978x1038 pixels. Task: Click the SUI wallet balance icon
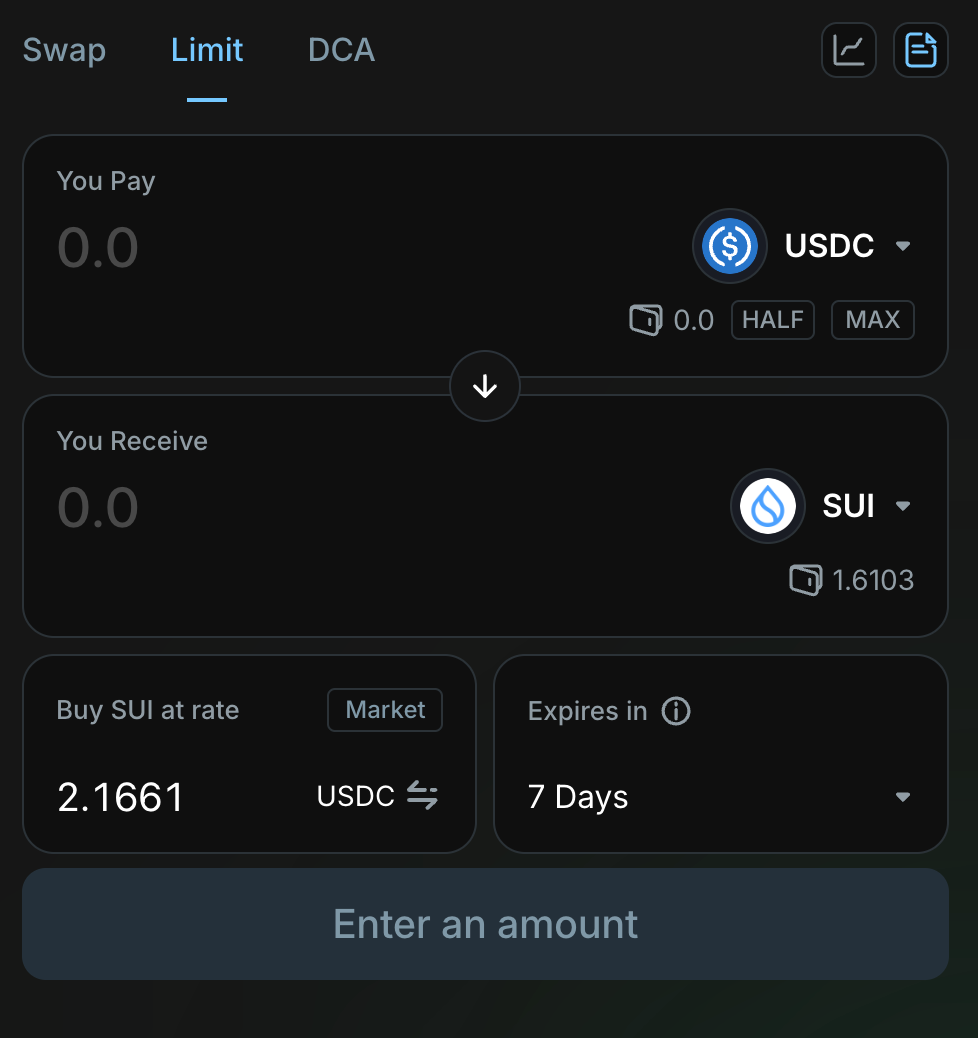pos(805,580)
